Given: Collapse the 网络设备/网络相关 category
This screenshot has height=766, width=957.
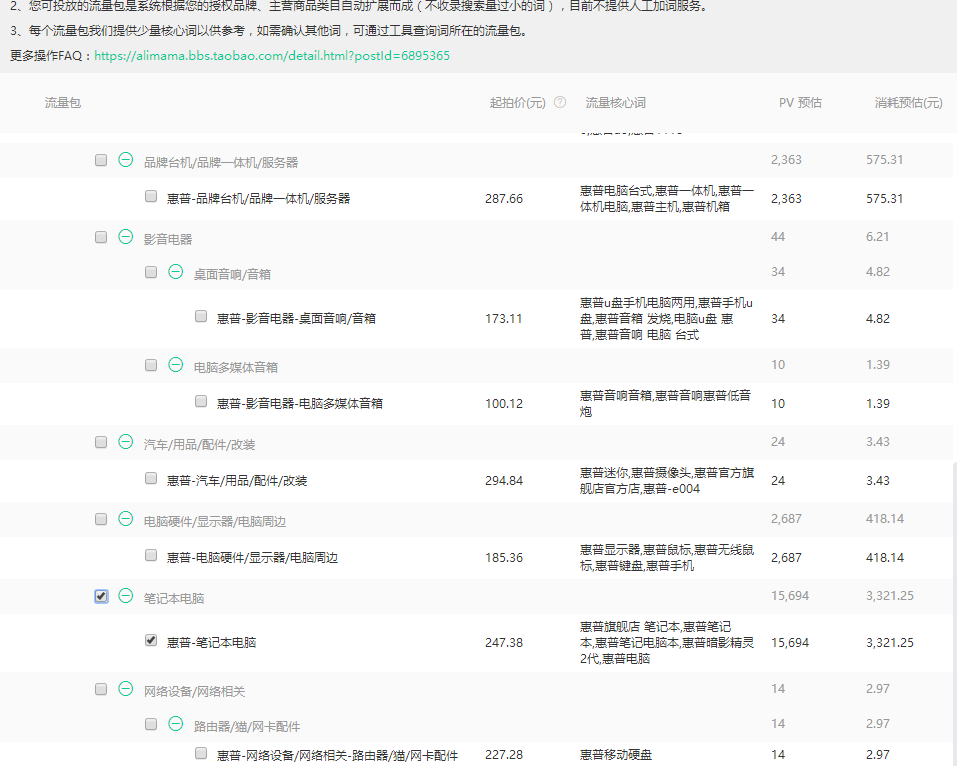Looking at the screenshot, I should [124, 688].
